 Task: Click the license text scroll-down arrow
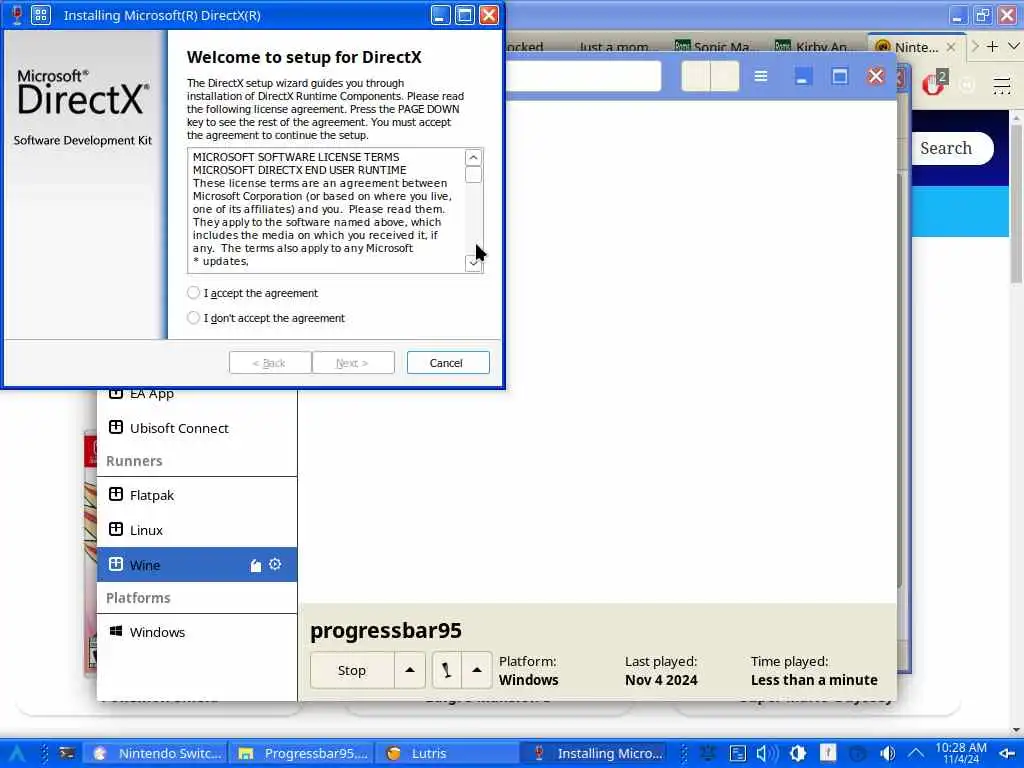click(x=473, y=263)
